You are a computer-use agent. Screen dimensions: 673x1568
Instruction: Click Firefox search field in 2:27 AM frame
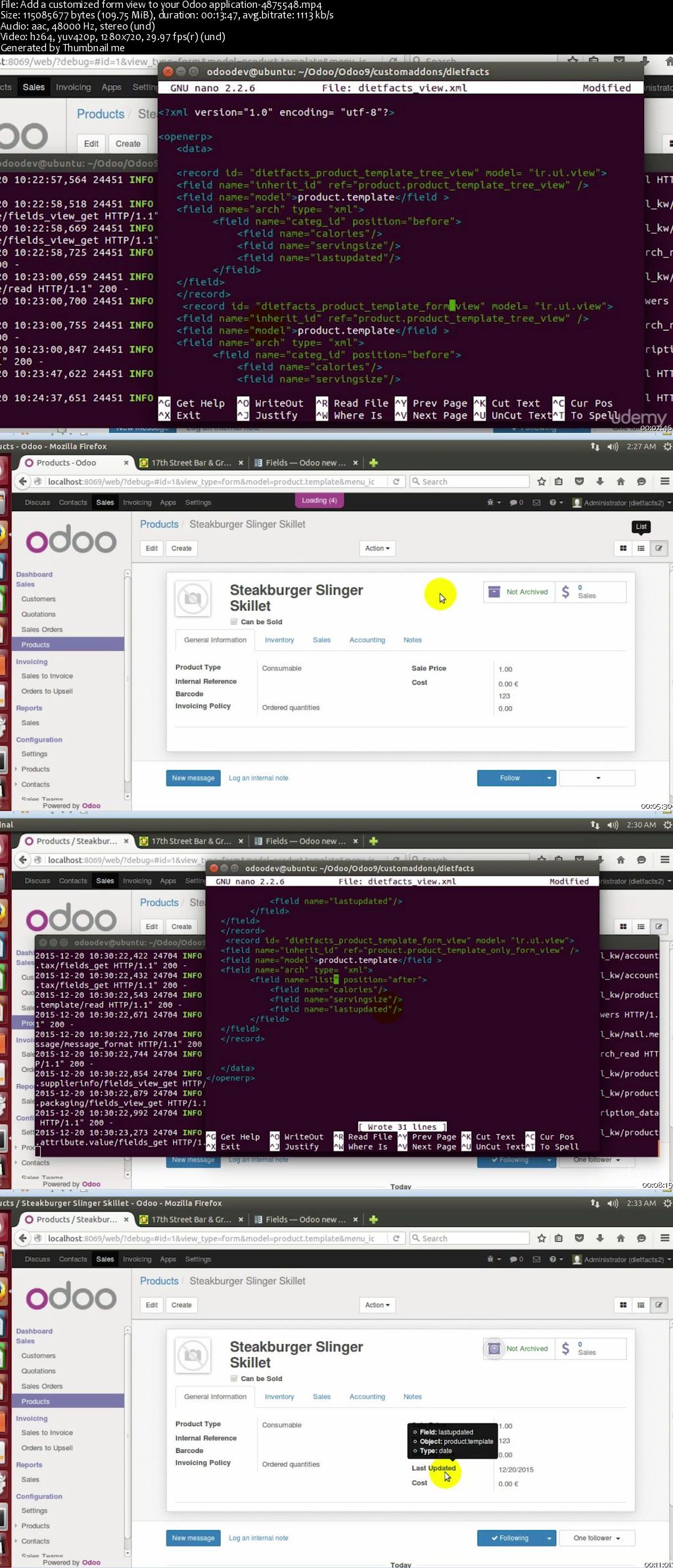469,482
